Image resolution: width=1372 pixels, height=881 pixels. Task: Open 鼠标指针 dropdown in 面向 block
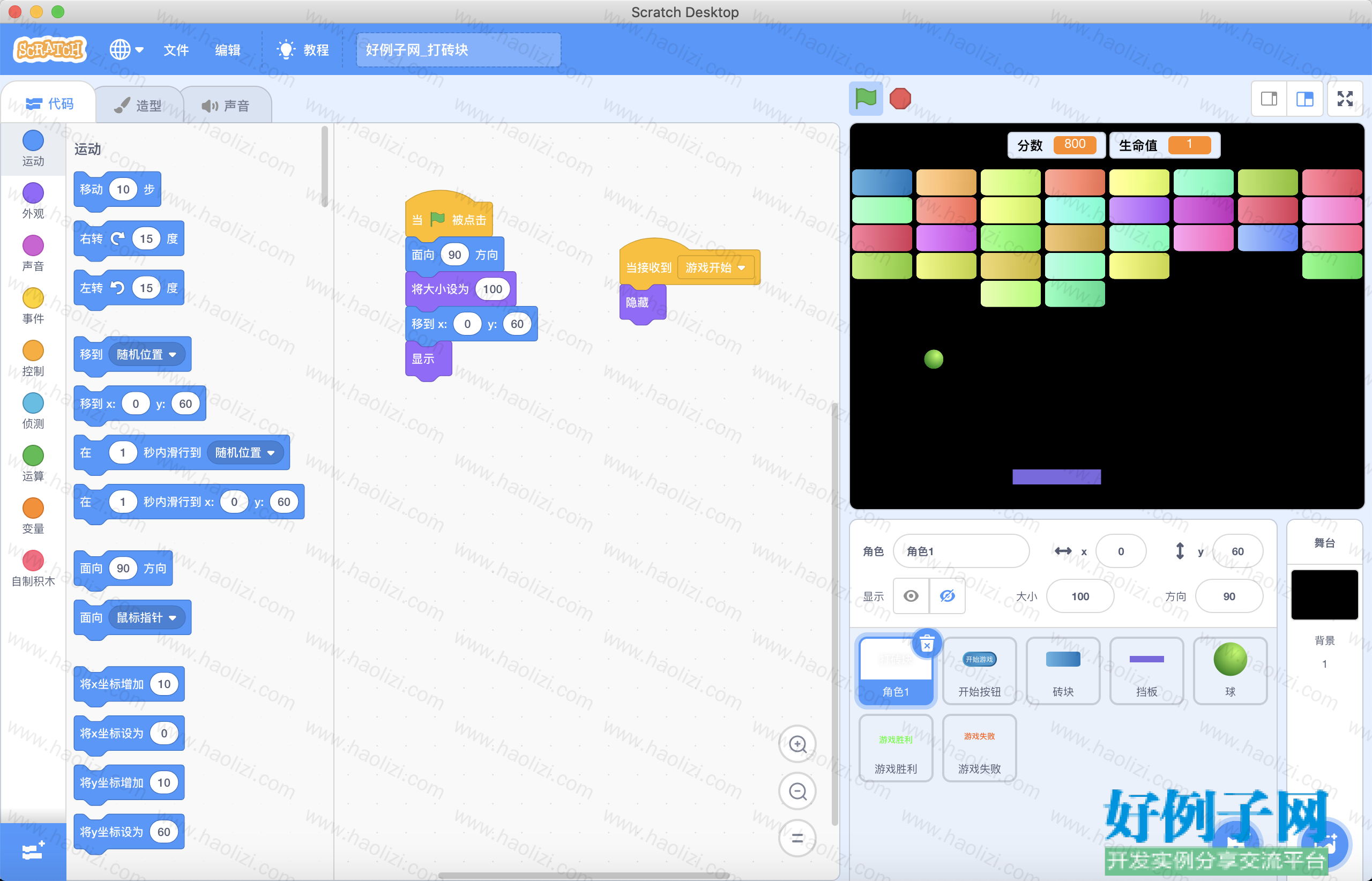146,618
